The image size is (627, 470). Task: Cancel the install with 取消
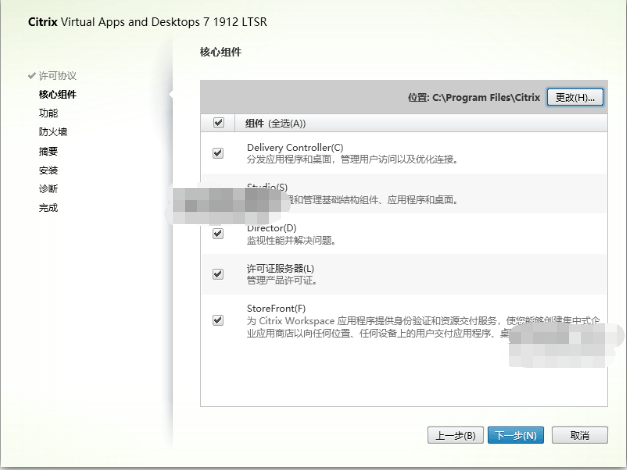click(x=580, y=435)
